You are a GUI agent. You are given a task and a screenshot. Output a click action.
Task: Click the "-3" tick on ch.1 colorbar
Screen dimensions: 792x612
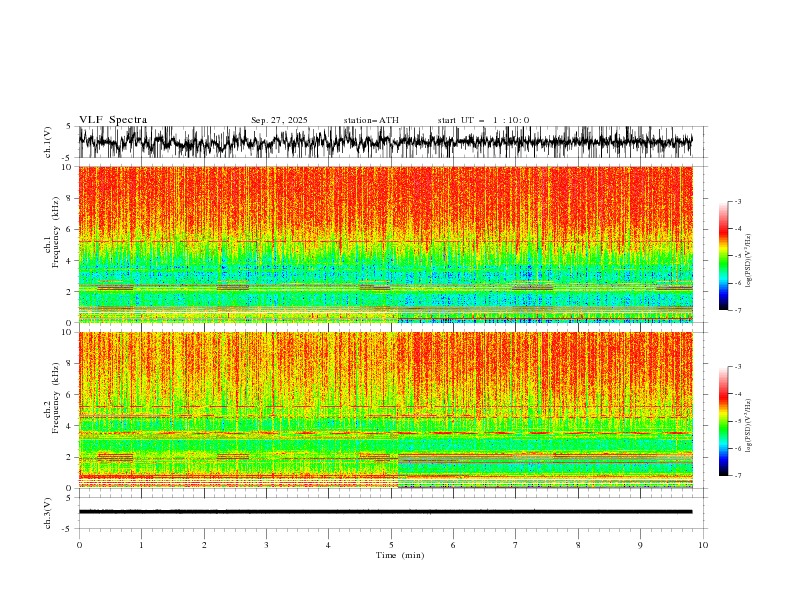pos(737,201)
